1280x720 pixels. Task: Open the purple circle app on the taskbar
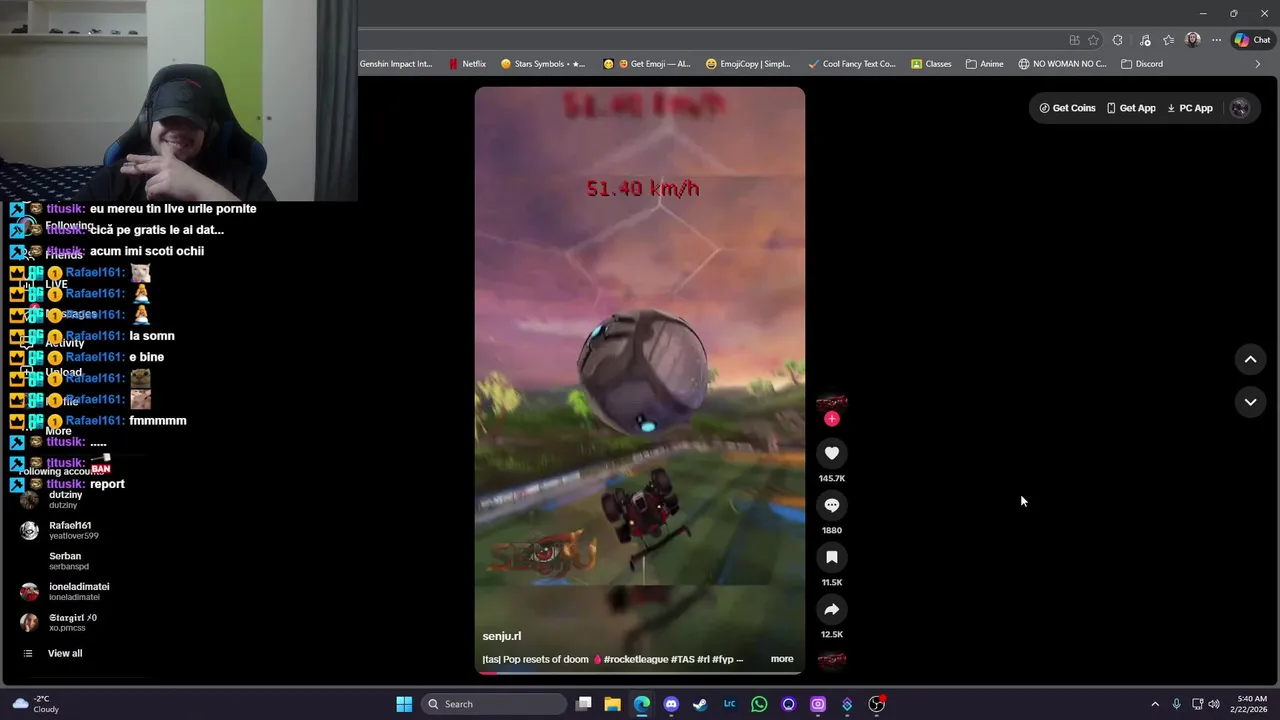click(788, 704)
